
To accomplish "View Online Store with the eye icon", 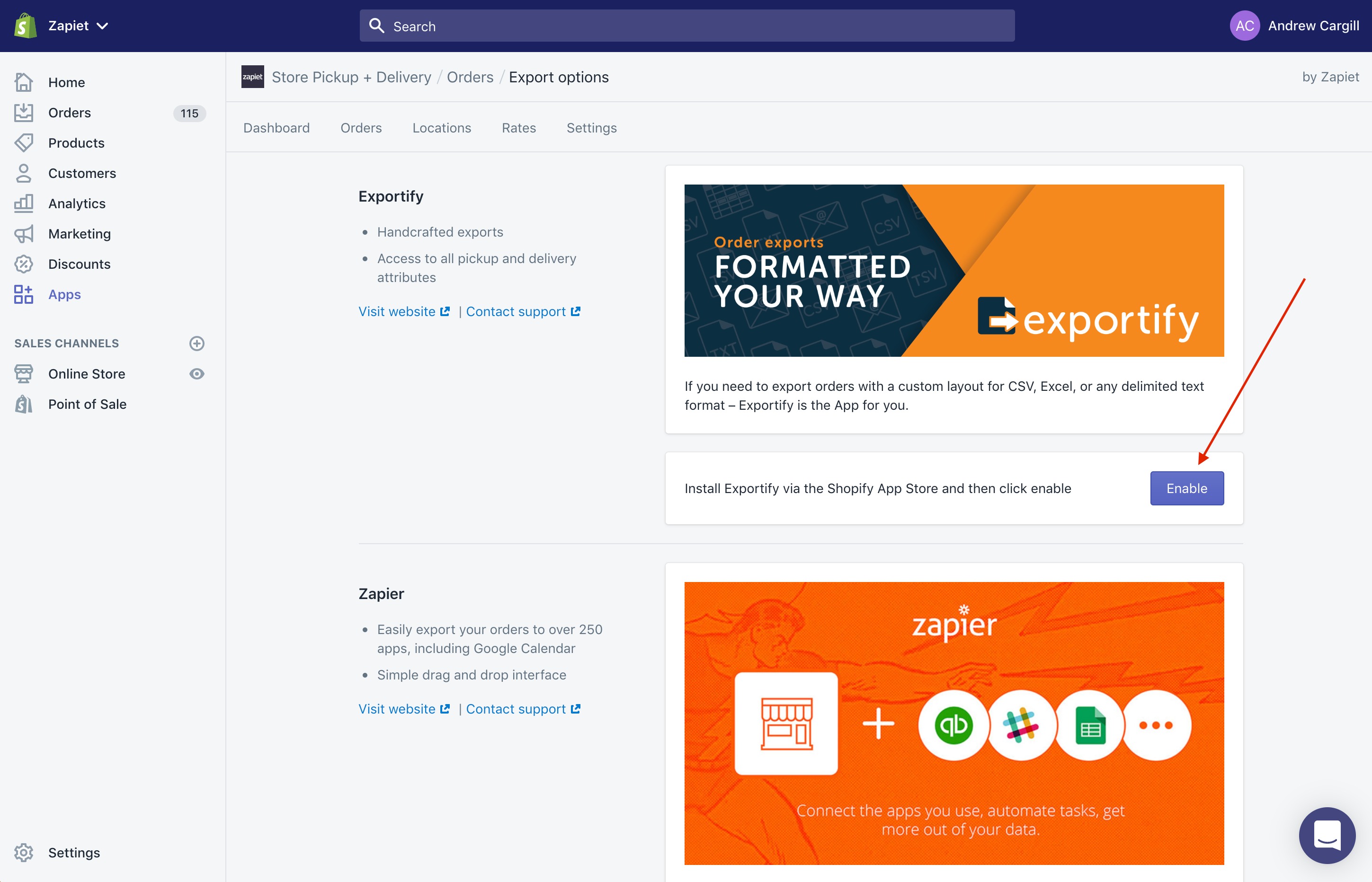I will coord(196,374).
